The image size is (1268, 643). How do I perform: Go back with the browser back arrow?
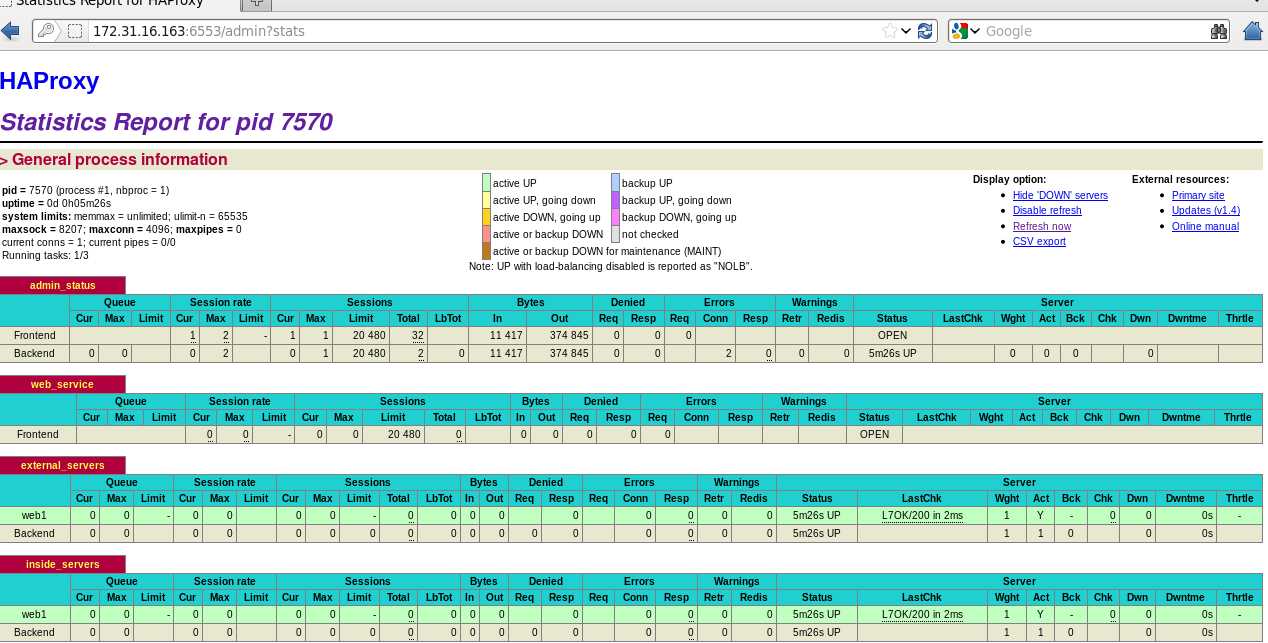click(10, 31)
